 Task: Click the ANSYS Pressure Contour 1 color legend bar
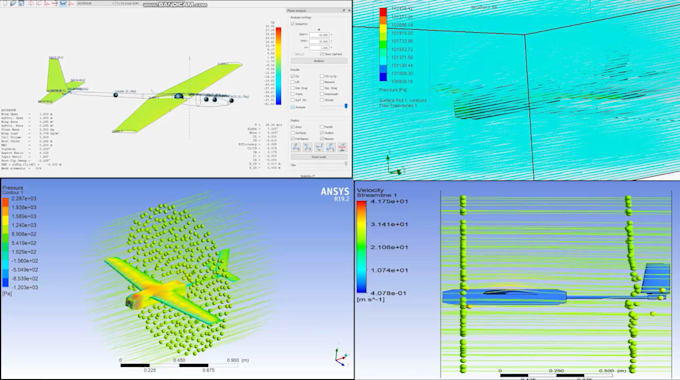point(5,242)
